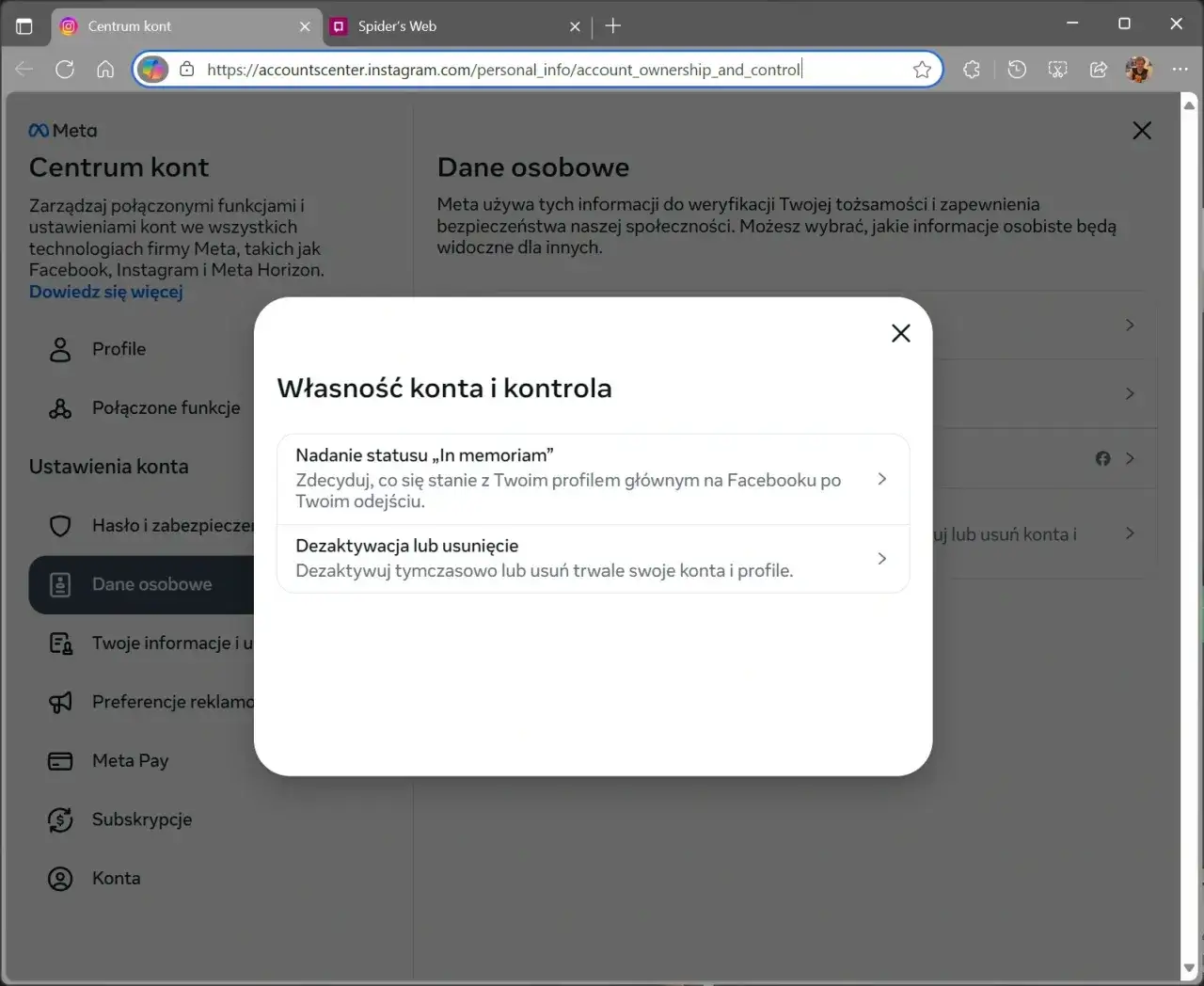This screenshot has height=986, width=1204.
Task: Open the "Dowiedz się więcej" link
Action: tap(105, 292)
